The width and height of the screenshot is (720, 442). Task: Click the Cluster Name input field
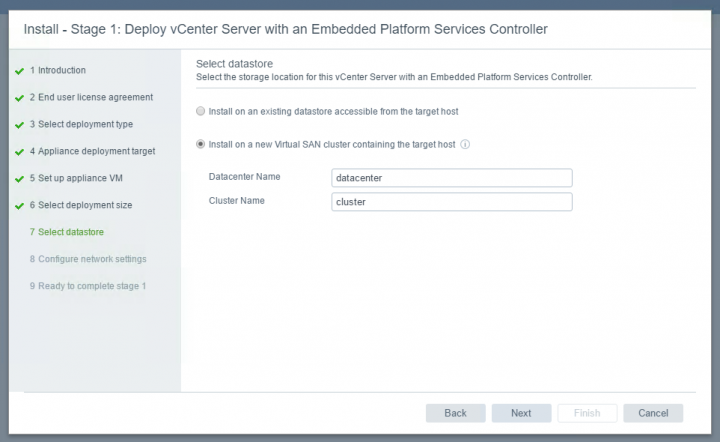(x=452, y=202)
